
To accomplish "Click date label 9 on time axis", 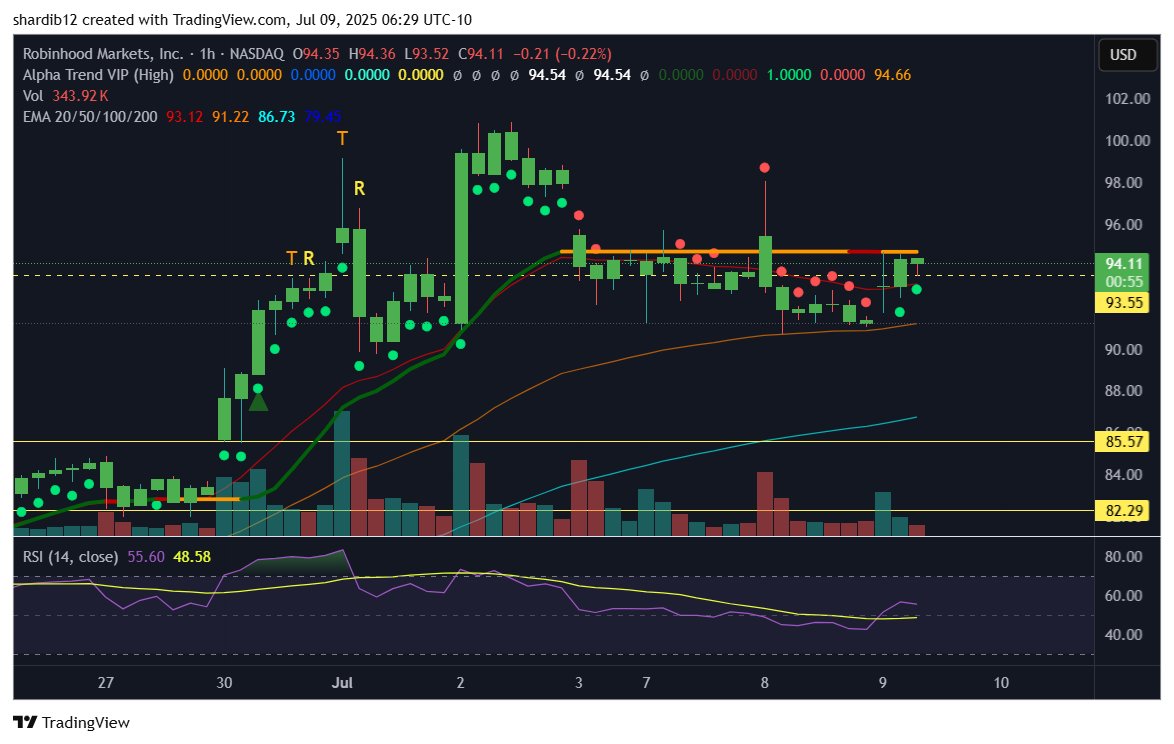I will (883, 683).
